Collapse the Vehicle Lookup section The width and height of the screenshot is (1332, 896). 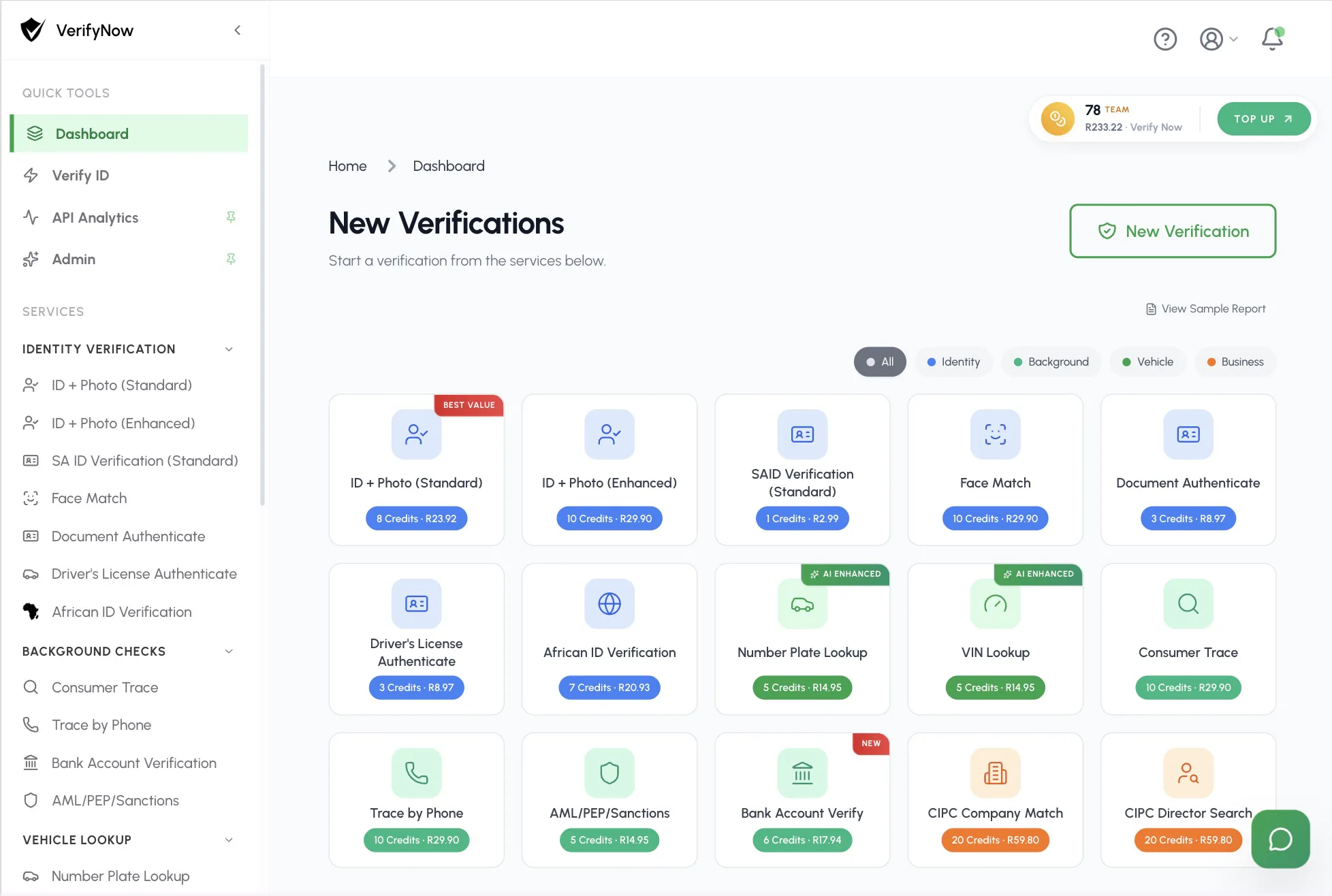(229, 839)
